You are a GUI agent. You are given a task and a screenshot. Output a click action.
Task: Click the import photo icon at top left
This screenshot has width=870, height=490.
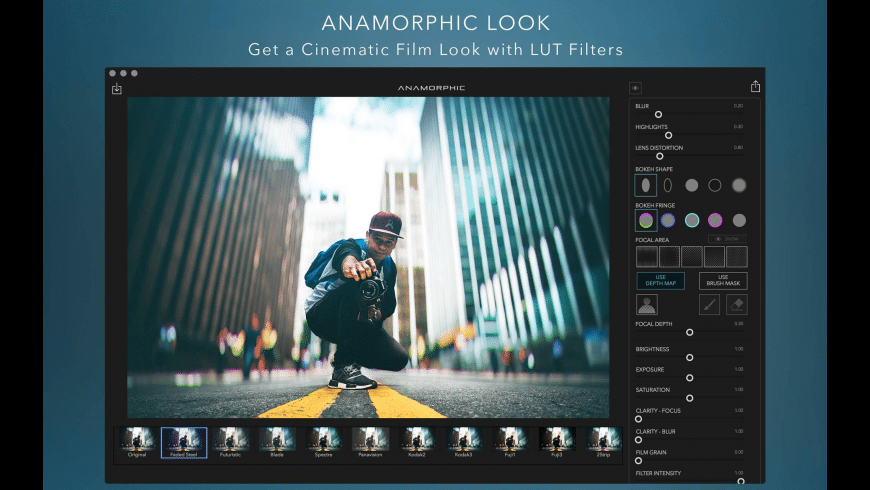pos(117,88)
